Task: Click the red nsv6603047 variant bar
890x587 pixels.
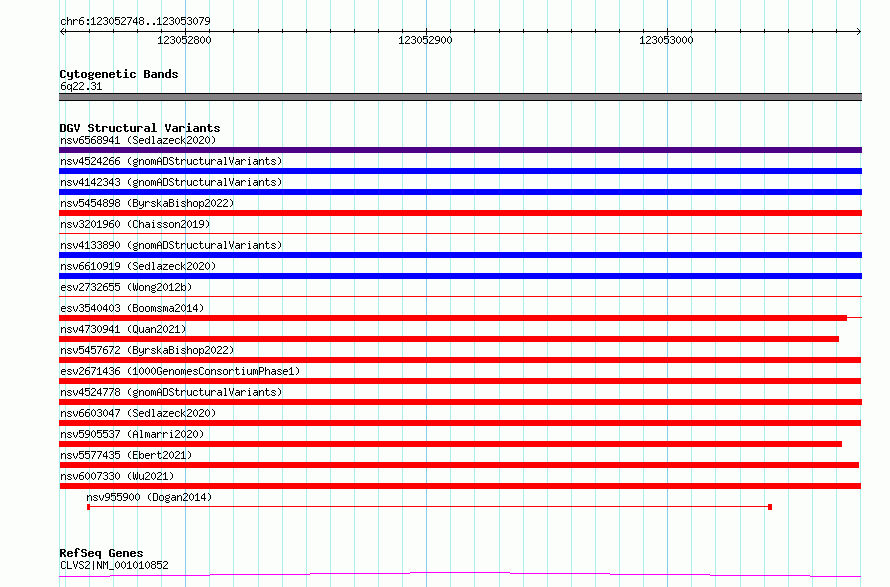Action: [460, 423]
